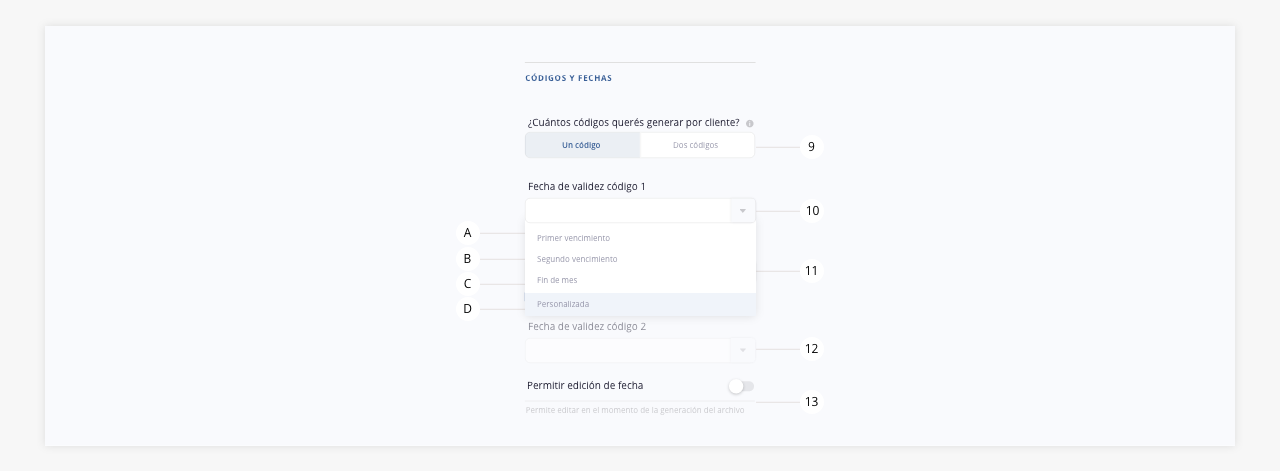Select the "Dos códigos" option
This screenshot has height=471, width=1280.
point(697,145)
